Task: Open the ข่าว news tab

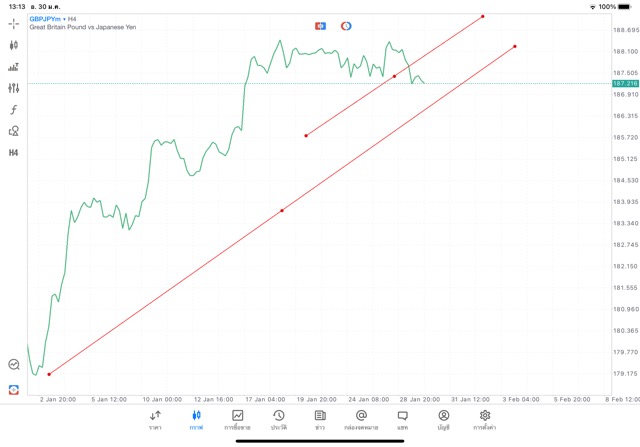Action: click(x=319, y=419)
